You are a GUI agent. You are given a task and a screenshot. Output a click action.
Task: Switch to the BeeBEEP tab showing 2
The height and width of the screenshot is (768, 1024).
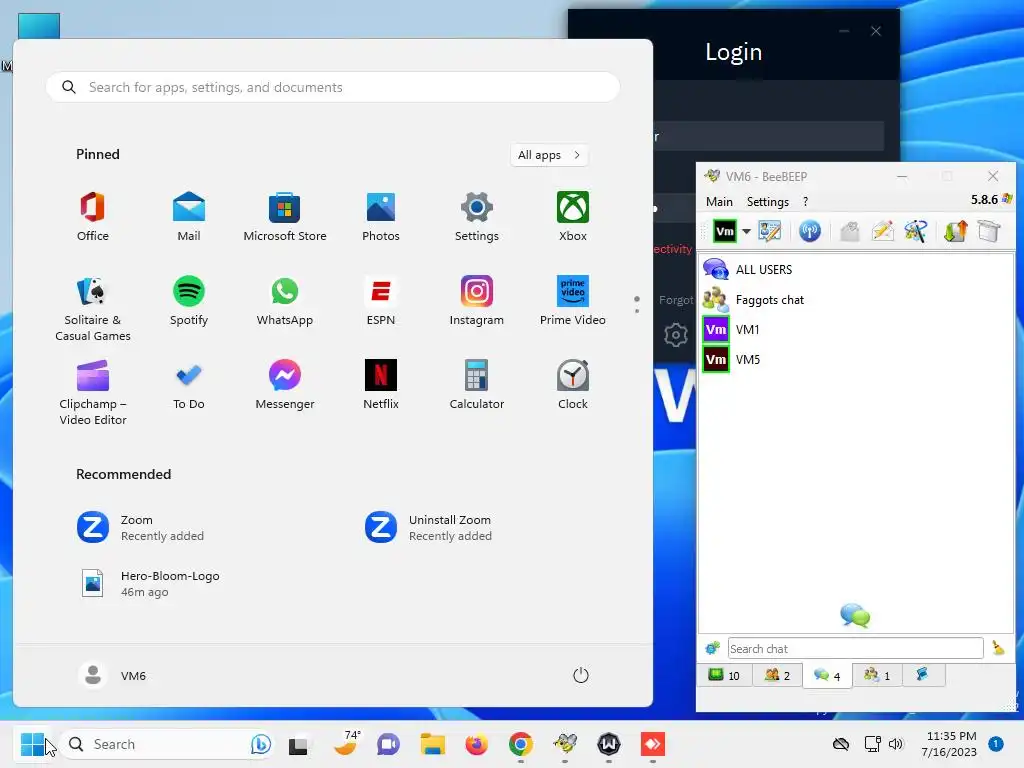click(777, 675)
